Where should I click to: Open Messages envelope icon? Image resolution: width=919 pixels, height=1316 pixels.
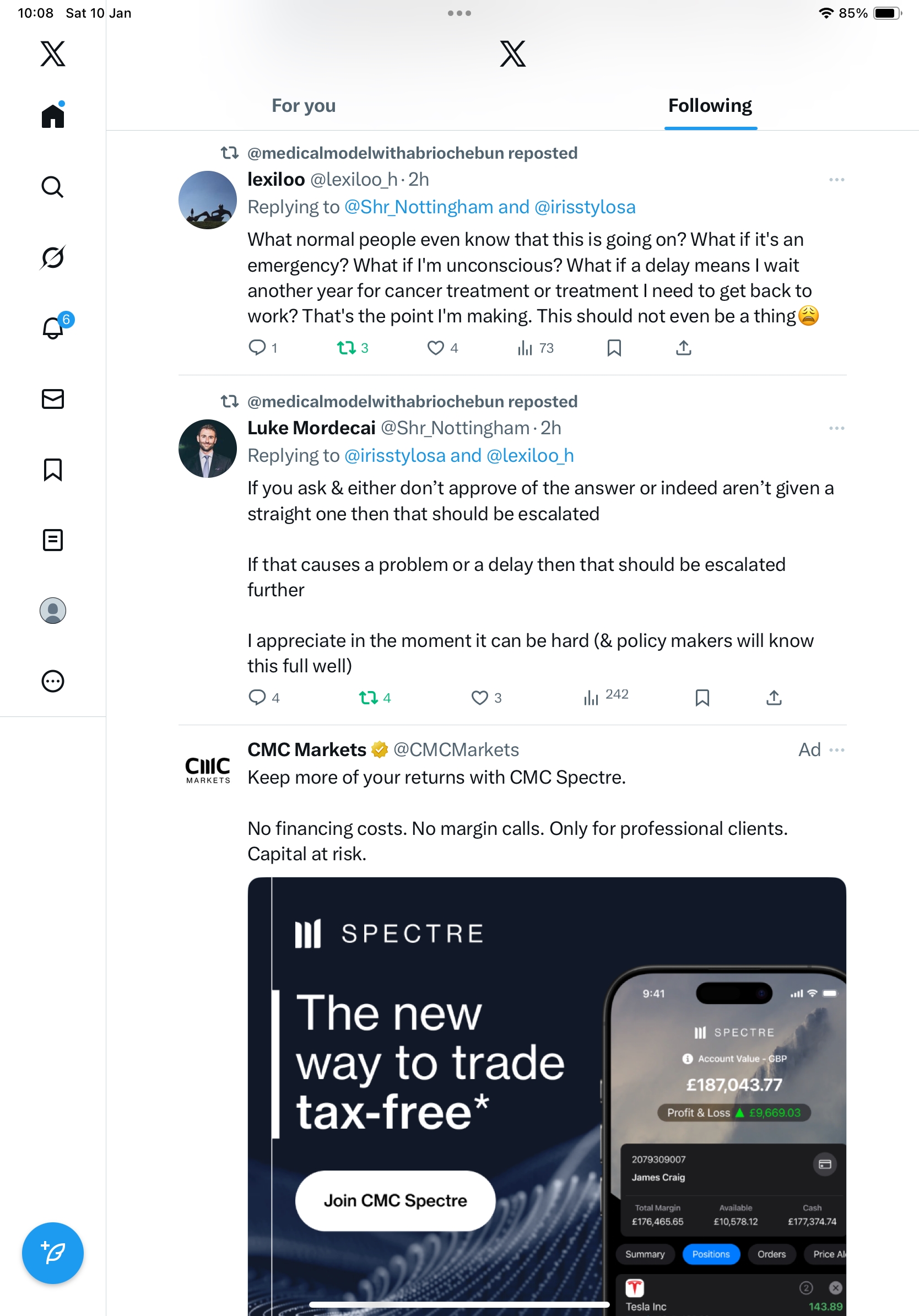(53, 399)
